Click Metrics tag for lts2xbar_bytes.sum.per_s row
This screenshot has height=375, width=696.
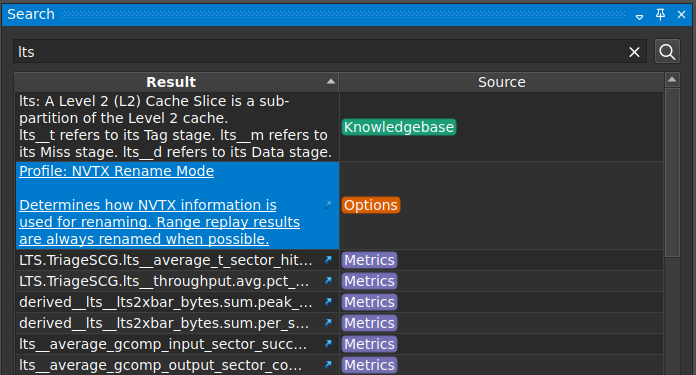[x=369, y=323]
